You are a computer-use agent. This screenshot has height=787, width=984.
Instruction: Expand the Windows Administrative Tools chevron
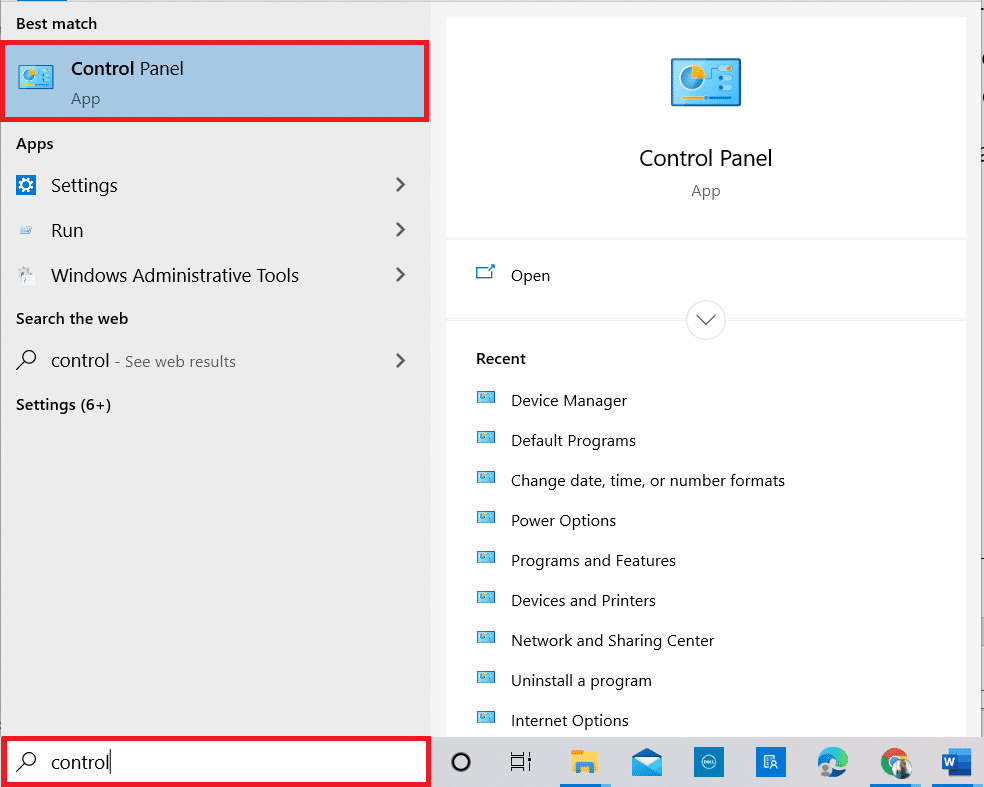point(400,274)
